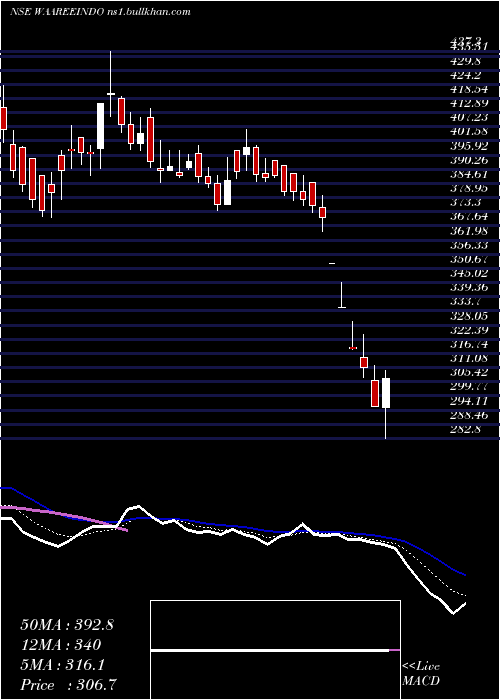Click the 322.39 axis value
500x700 pixels.
(x=471, y=330)
